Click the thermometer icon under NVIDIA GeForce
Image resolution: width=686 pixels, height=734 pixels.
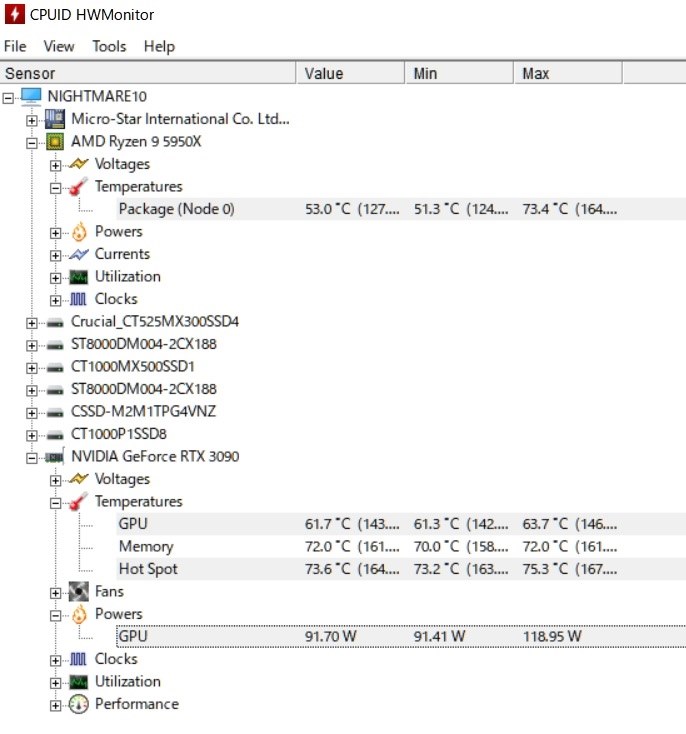[78, 501]
